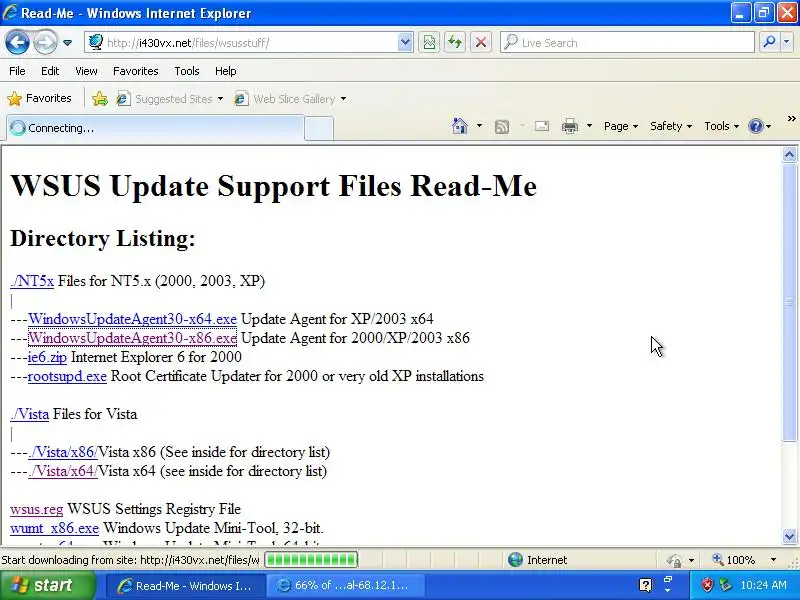Click the taskbar help question mark icon
The height and width of the screenshot is (600, 800).
[x=645, y=585]
